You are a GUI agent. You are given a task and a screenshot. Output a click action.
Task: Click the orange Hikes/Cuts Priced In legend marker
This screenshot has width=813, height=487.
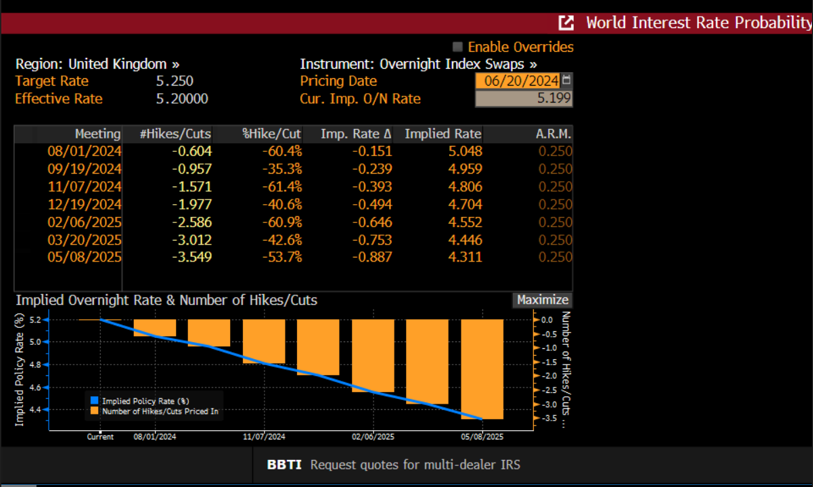(x=95, y=410)
